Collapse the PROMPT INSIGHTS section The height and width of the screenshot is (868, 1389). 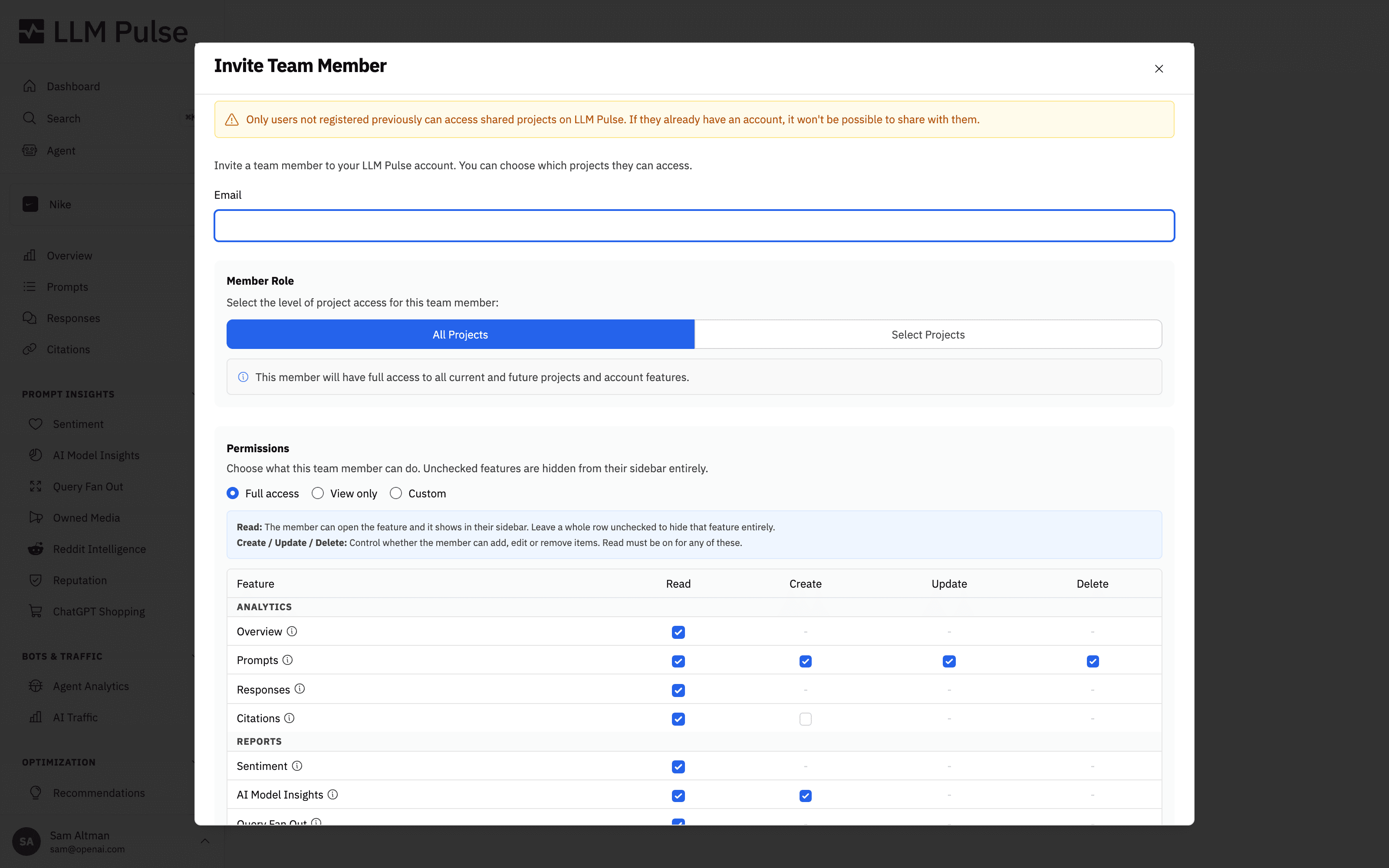pos(109,394)
